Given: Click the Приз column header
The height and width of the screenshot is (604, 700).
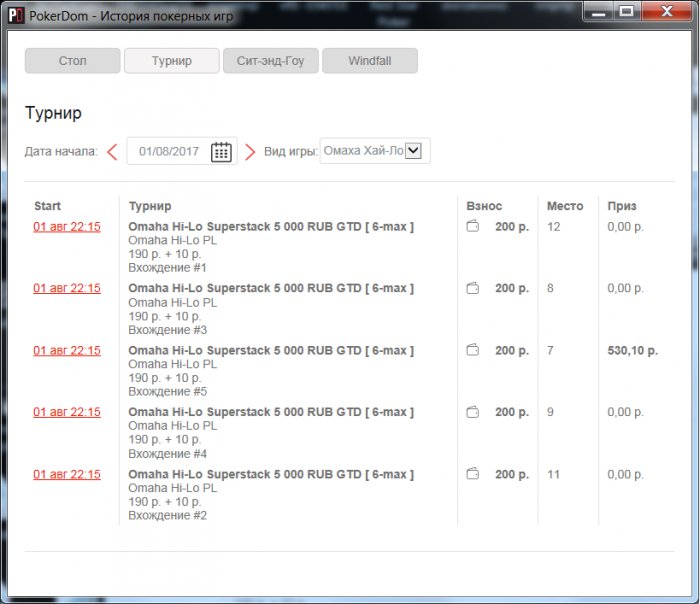Looking at the screenshot, I should click(x=622, y=206).
